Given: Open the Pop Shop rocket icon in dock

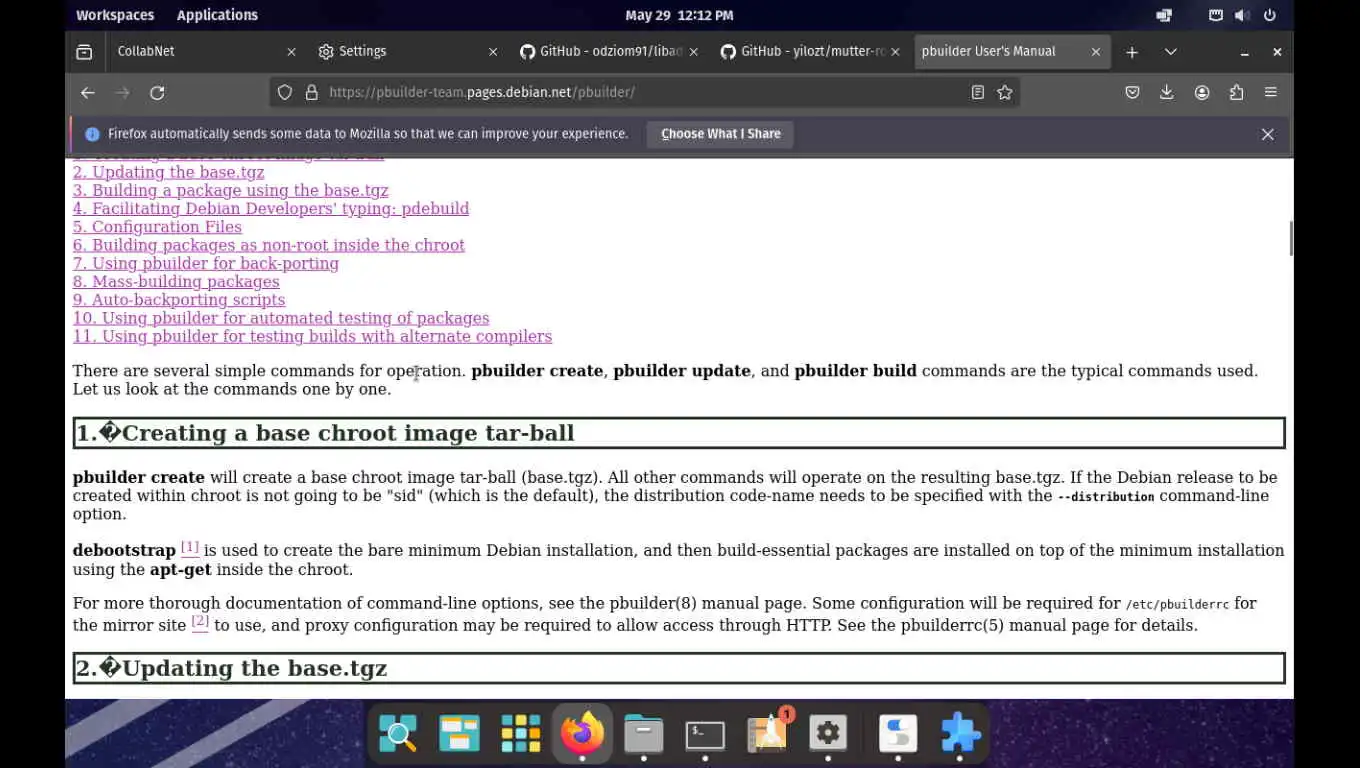Looking at the screenshot, I should tap(767, 734).
